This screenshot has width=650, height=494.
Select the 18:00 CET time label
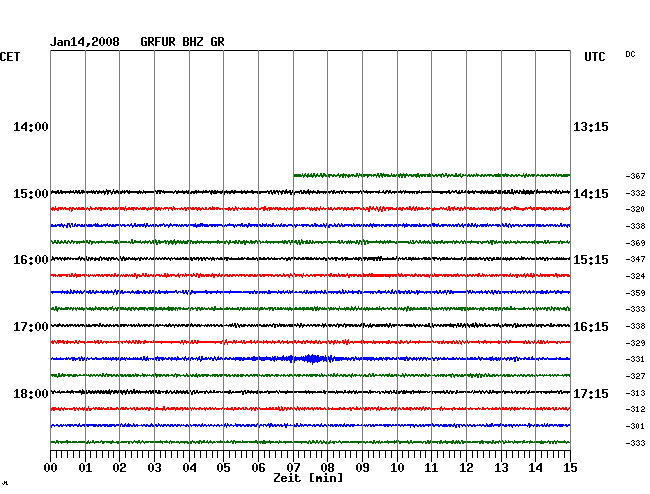pos(31,394)
